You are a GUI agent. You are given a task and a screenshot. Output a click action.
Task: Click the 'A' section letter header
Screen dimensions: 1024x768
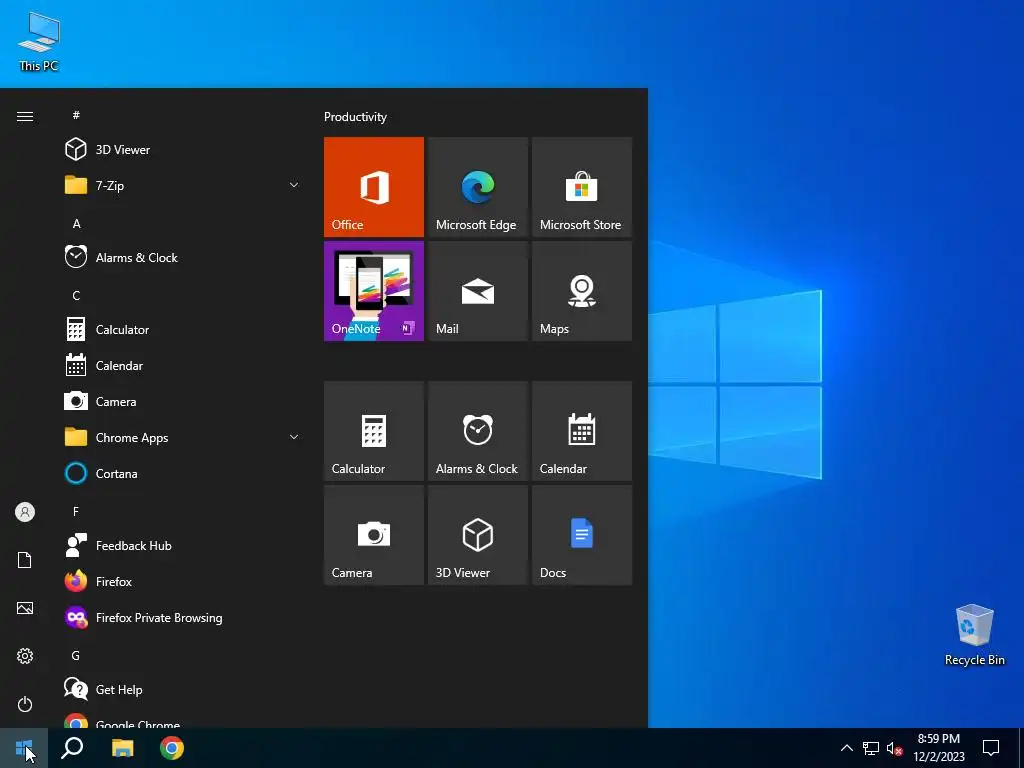coord(76,223)
